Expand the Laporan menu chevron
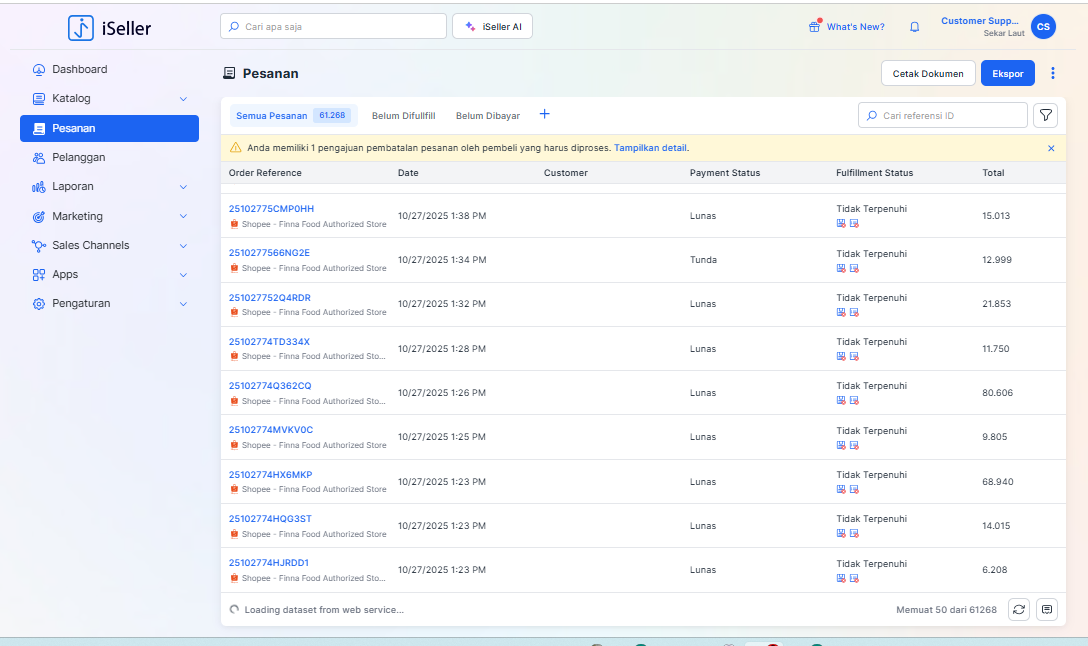The width and height of the screenshot is (1088, 646). [183, 187]
